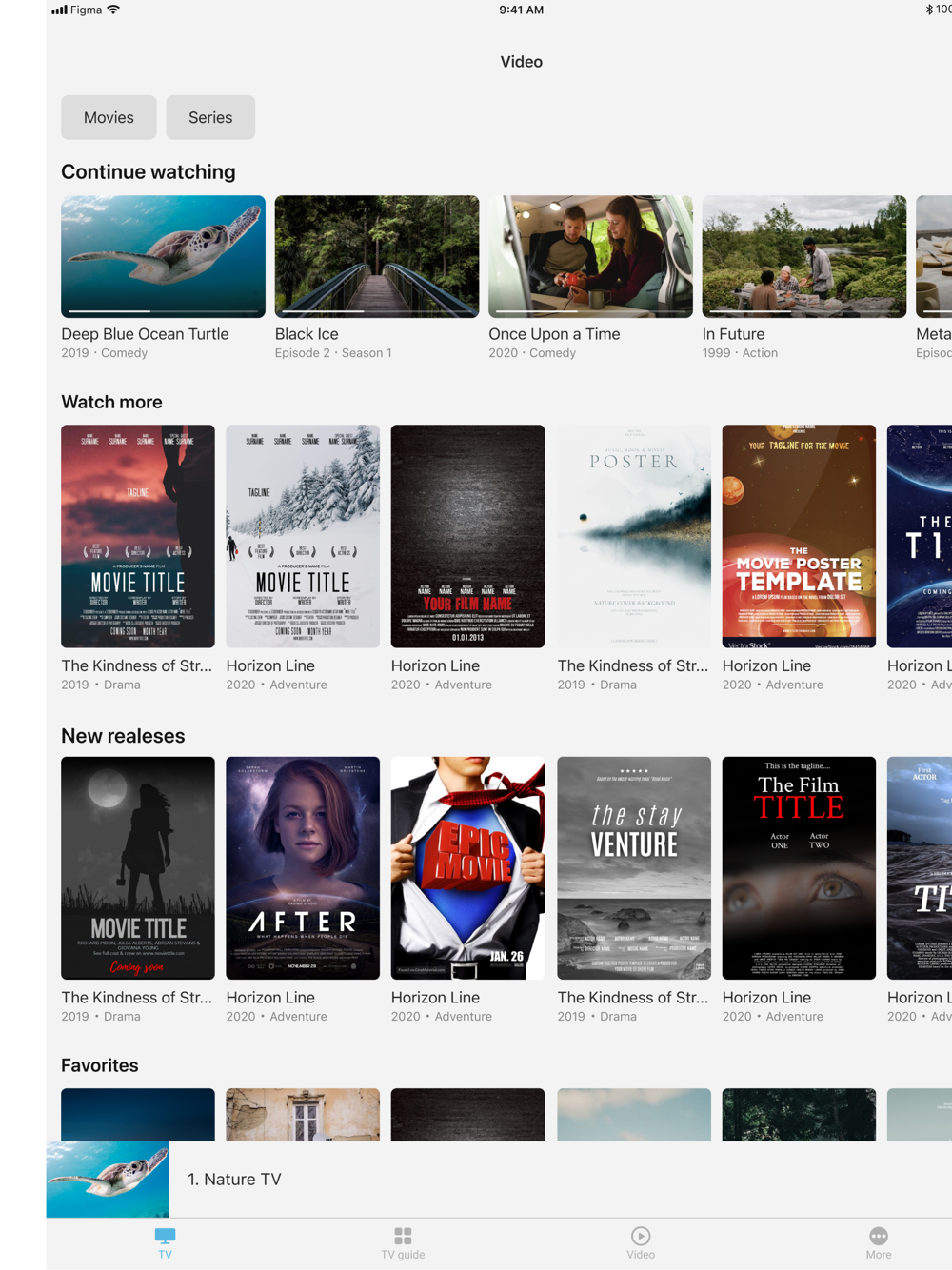This screenshot has width=952, height=1270.
Task: Open the TV guide grid icon
Action: pos(403,1236)
